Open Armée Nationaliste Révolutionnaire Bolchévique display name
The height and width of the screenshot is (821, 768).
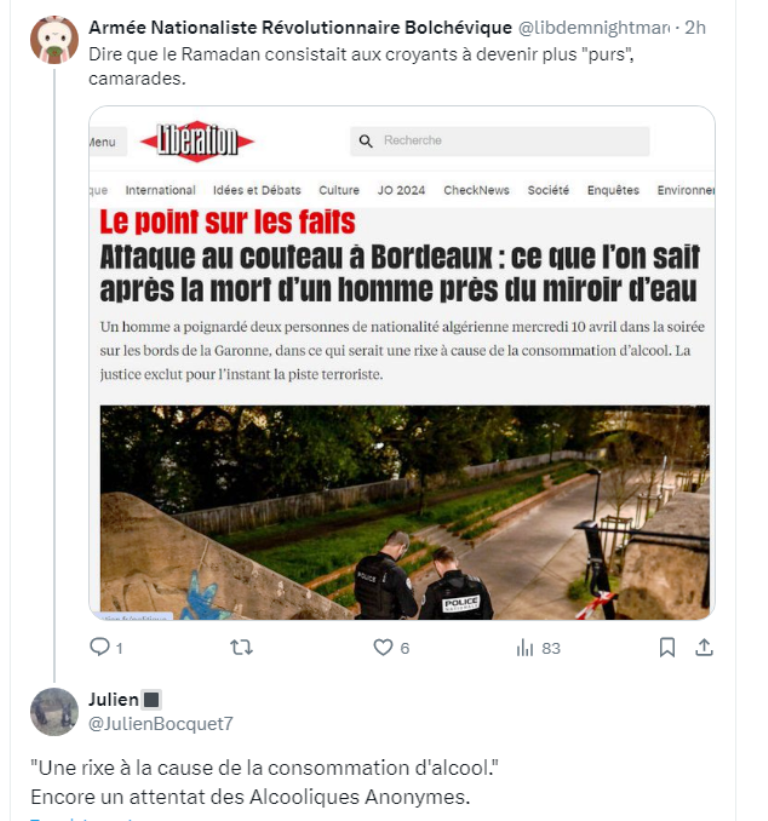[x=300, y=27]
